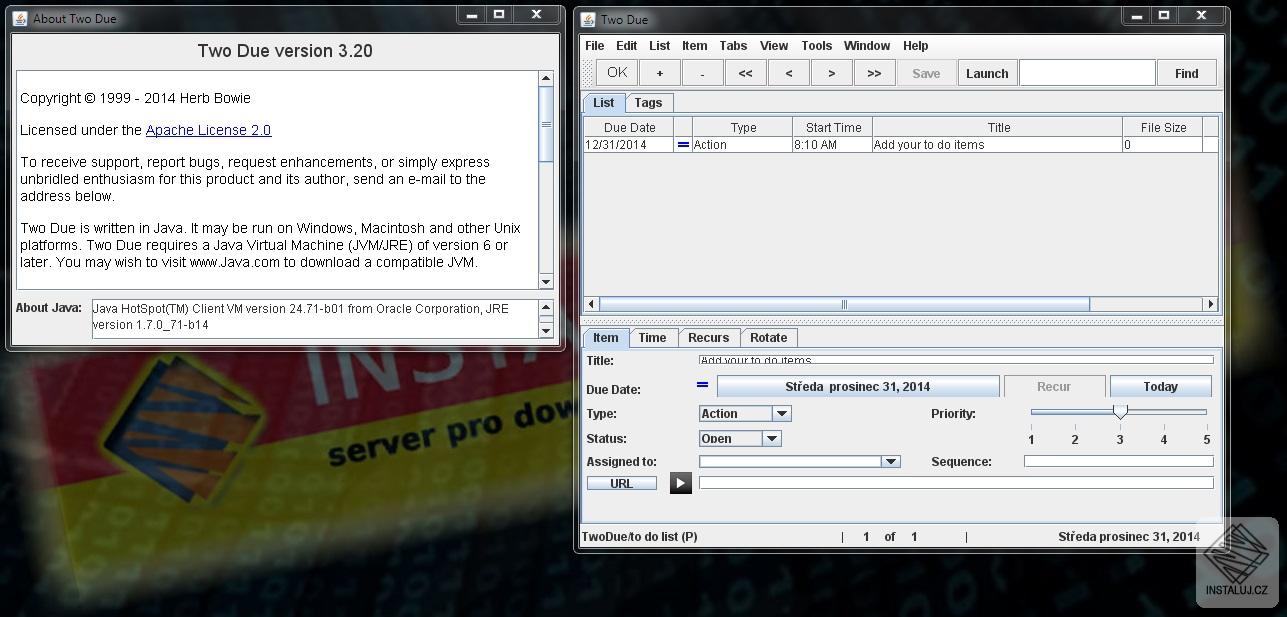Select the Item tab
This screenshot has height=617, width=1287.
[x=605, y=338]
